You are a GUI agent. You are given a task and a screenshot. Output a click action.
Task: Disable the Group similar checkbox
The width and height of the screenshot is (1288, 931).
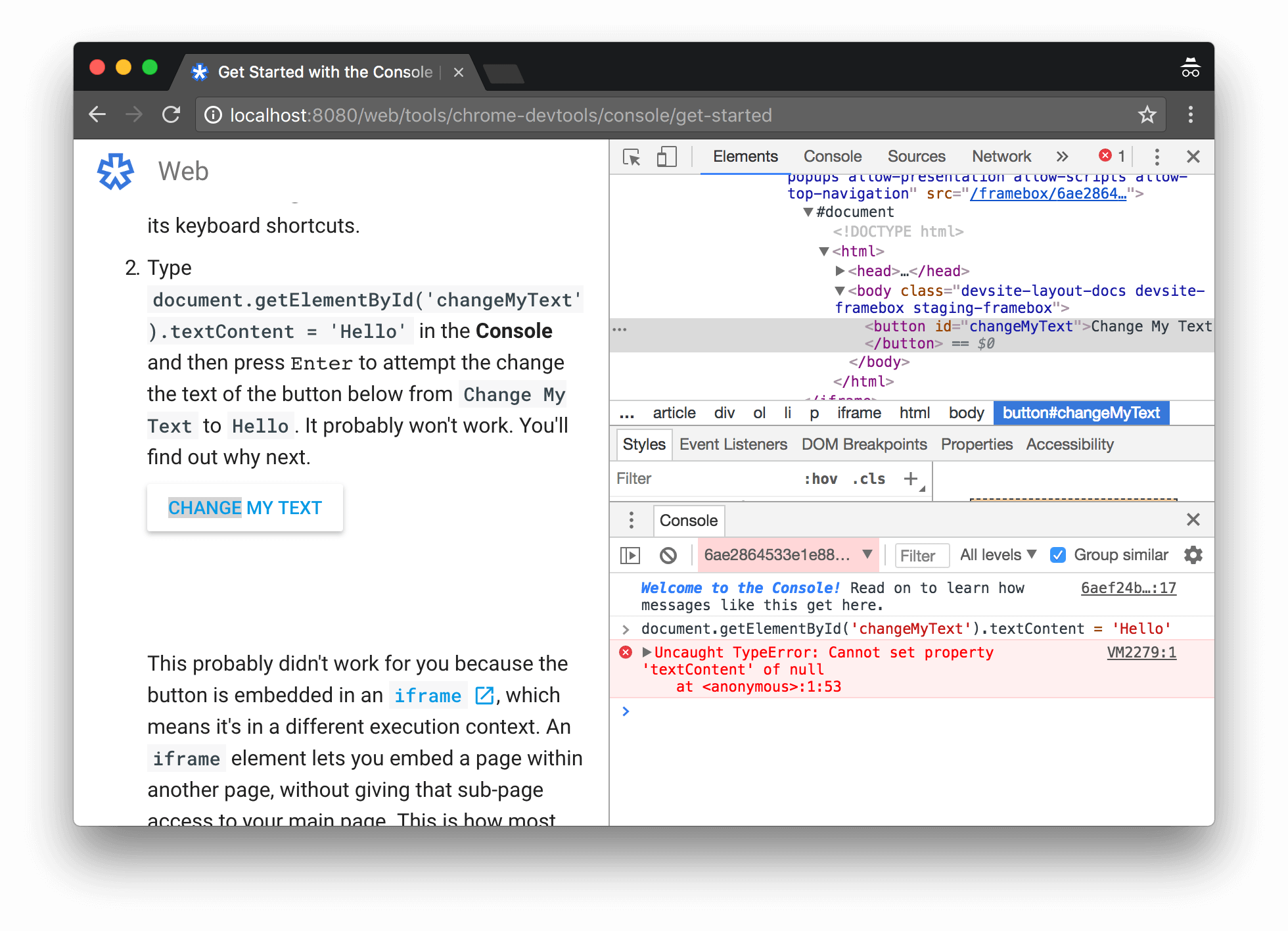point(1058,555)
